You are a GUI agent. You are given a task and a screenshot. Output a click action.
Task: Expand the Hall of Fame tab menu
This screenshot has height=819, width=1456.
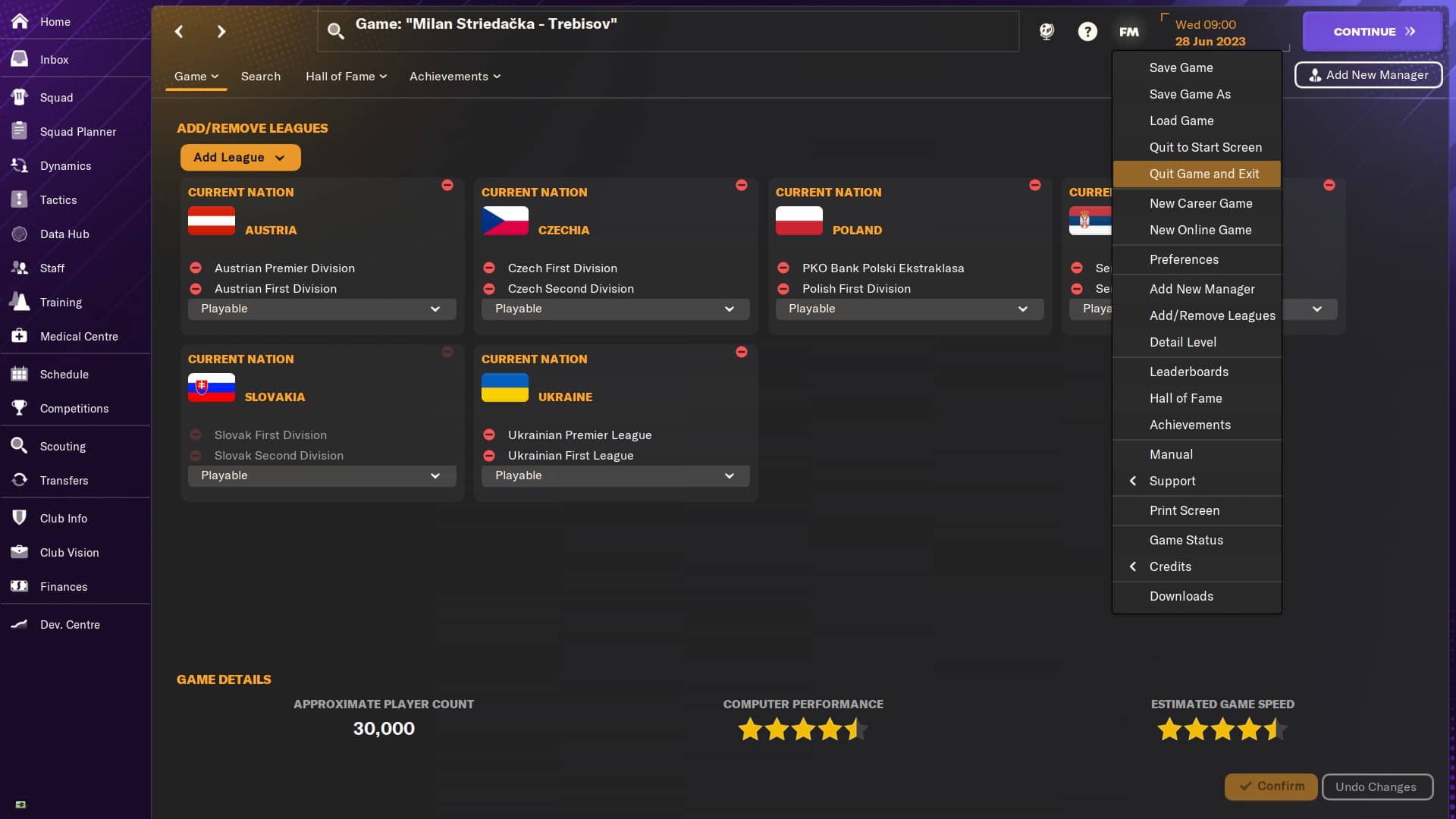[x=346, y=76]
